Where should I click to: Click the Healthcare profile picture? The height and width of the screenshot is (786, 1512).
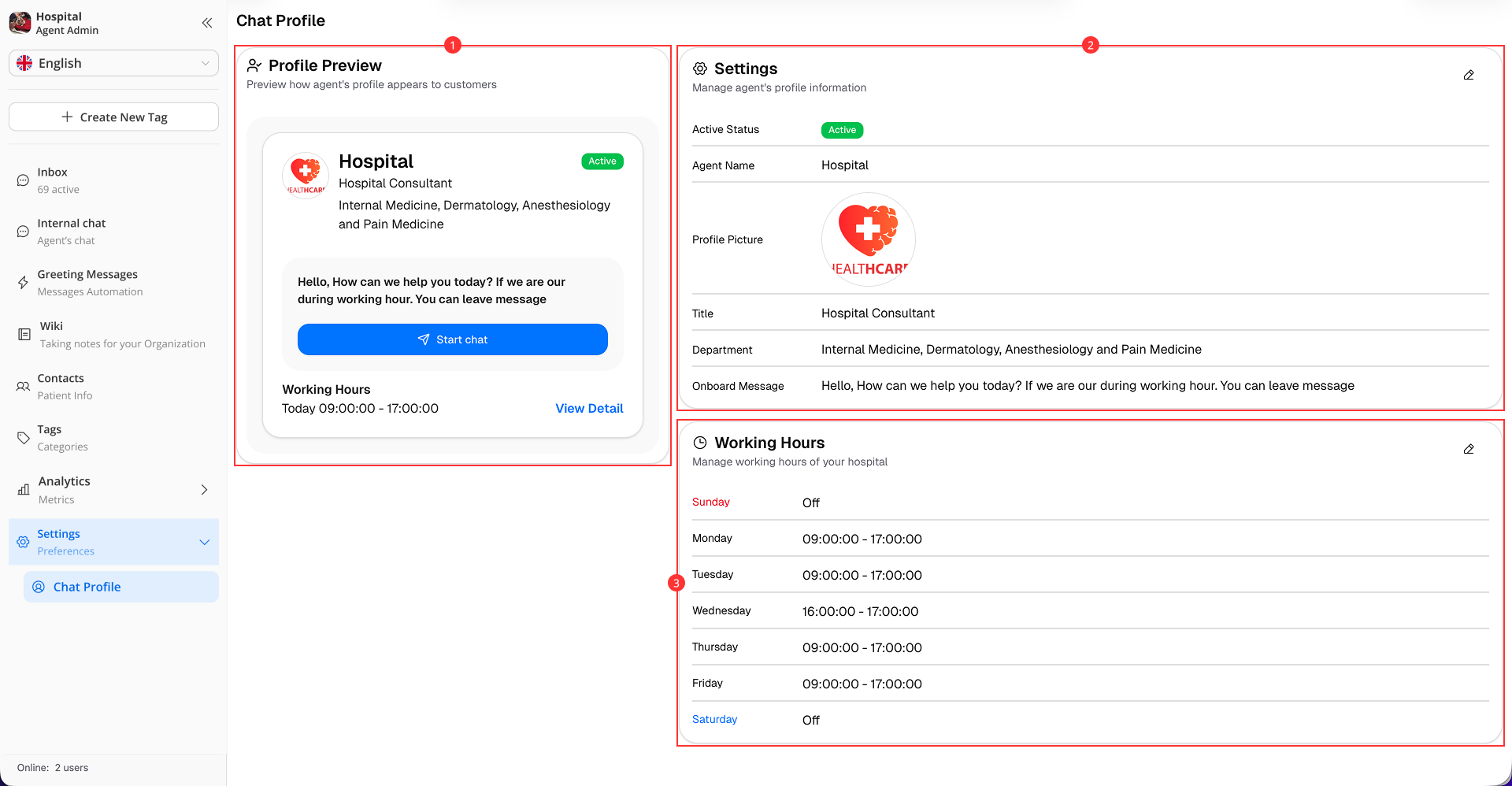(x=868, y=239)
